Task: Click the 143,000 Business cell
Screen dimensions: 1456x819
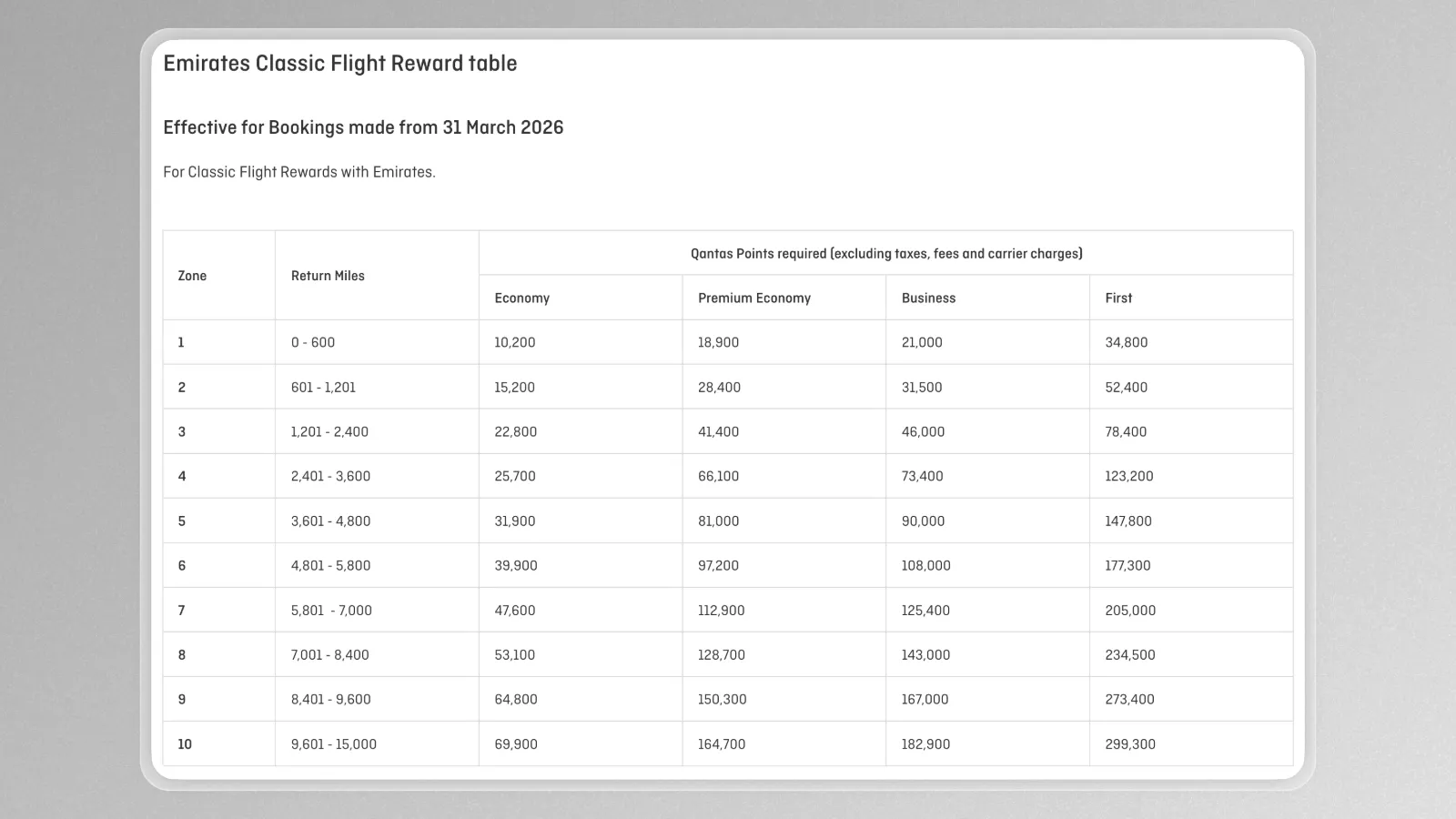Action: coord(988,654)
